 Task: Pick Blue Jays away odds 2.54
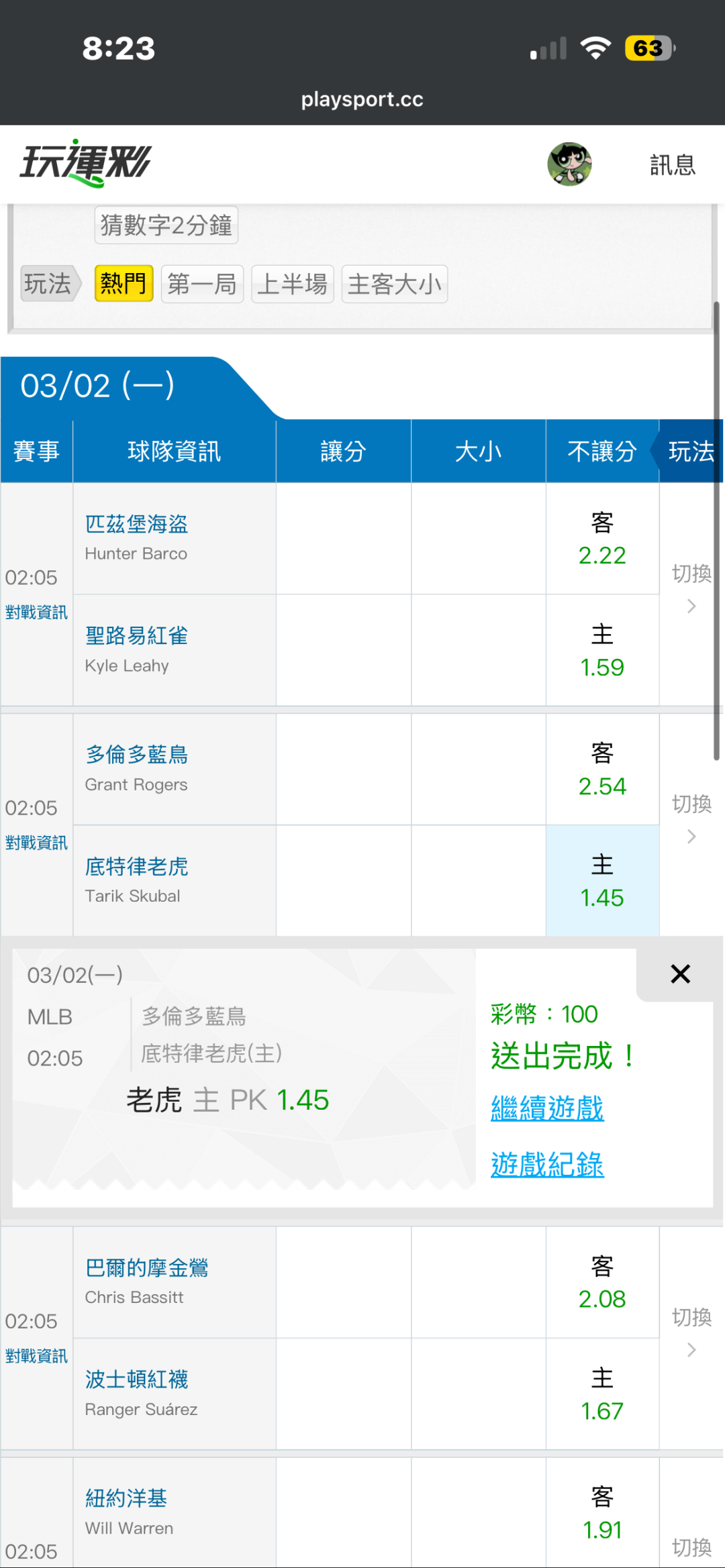(x=602, y=770)
